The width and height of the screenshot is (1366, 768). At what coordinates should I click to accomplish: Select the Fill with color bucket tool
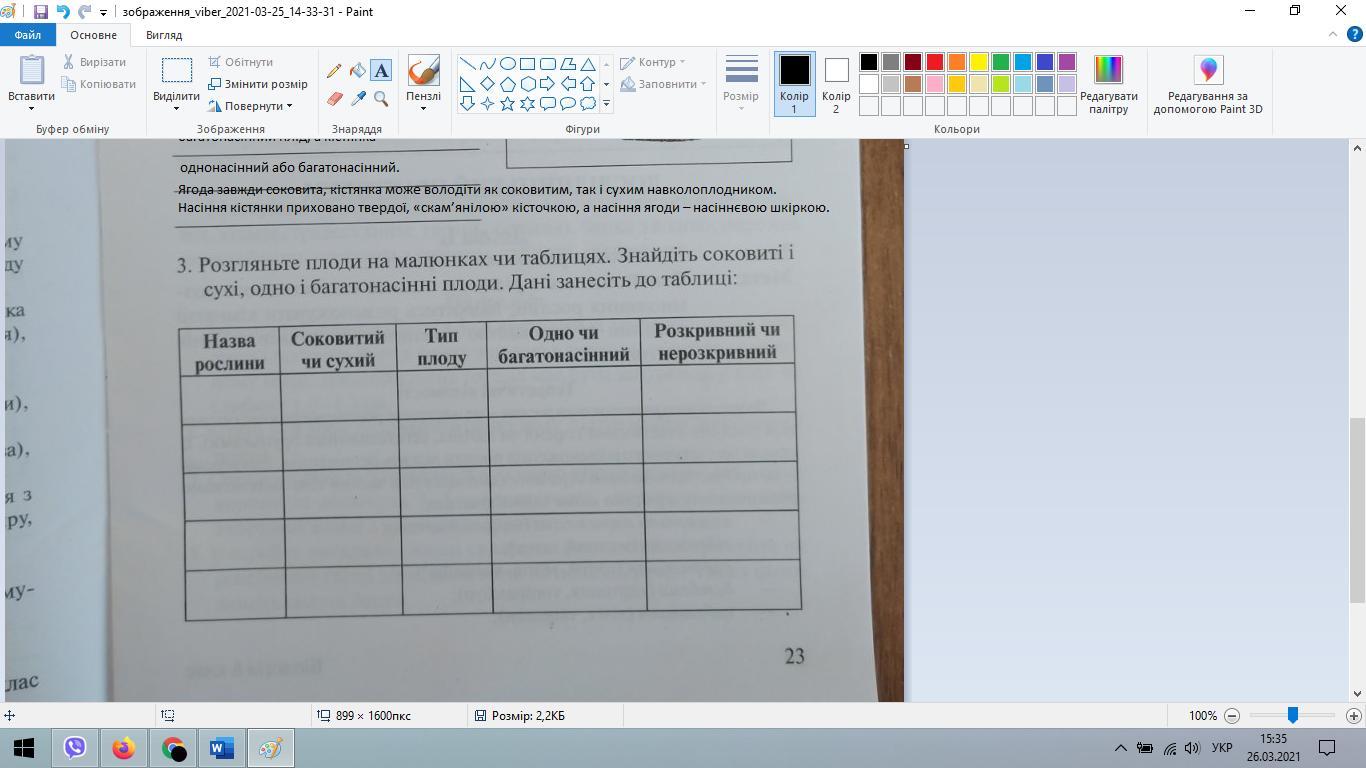click(x=357, y=71)
